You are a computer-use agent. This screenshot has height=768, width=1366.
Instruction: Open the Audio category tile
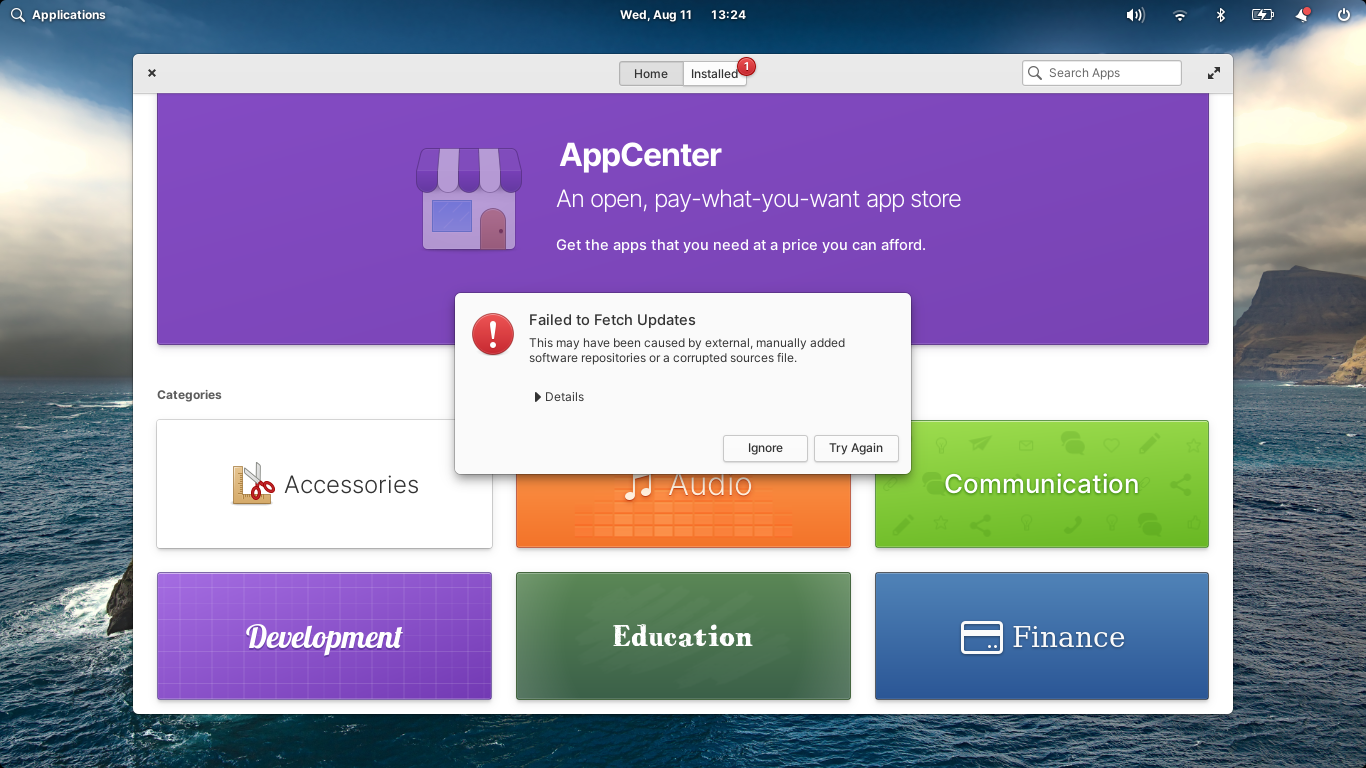point(683,510)
